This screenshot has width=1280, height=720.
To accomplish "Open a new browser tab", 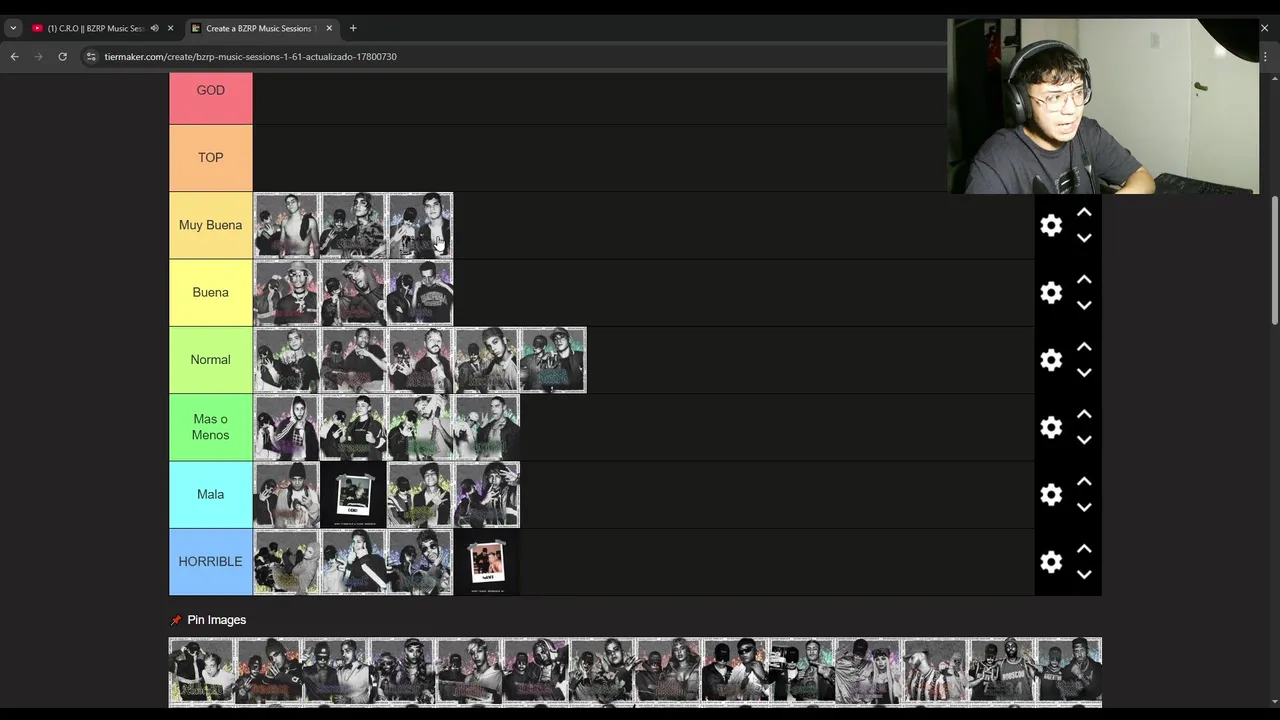I will coord(353,28).
